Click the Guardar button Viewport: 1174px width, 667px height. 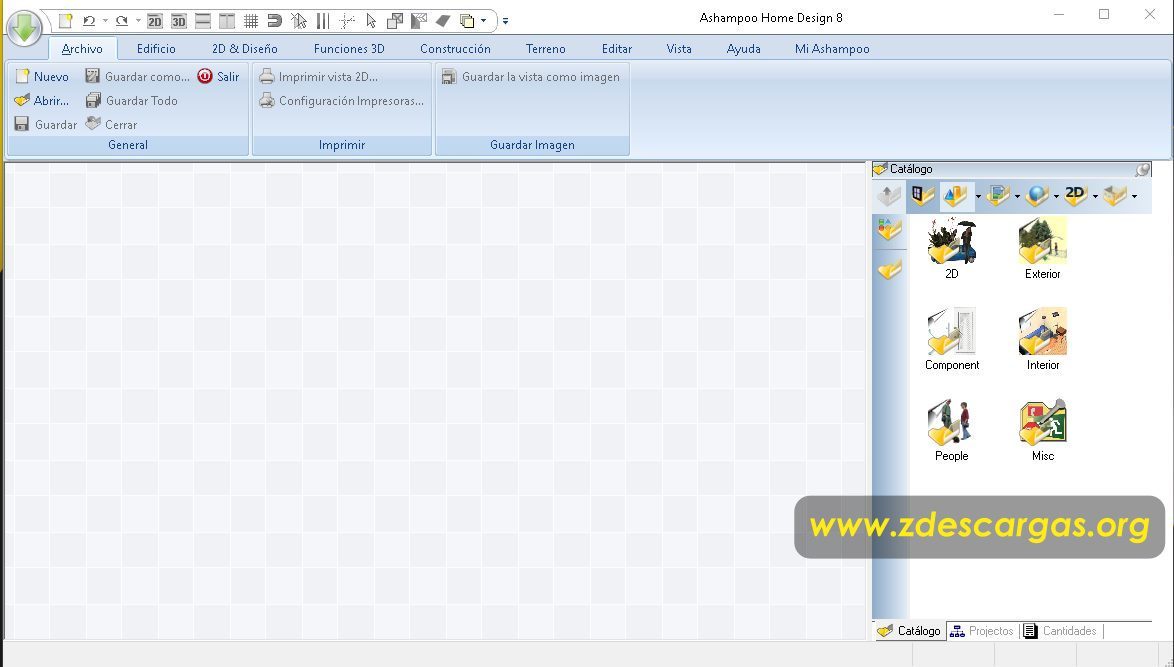point(46,124)
